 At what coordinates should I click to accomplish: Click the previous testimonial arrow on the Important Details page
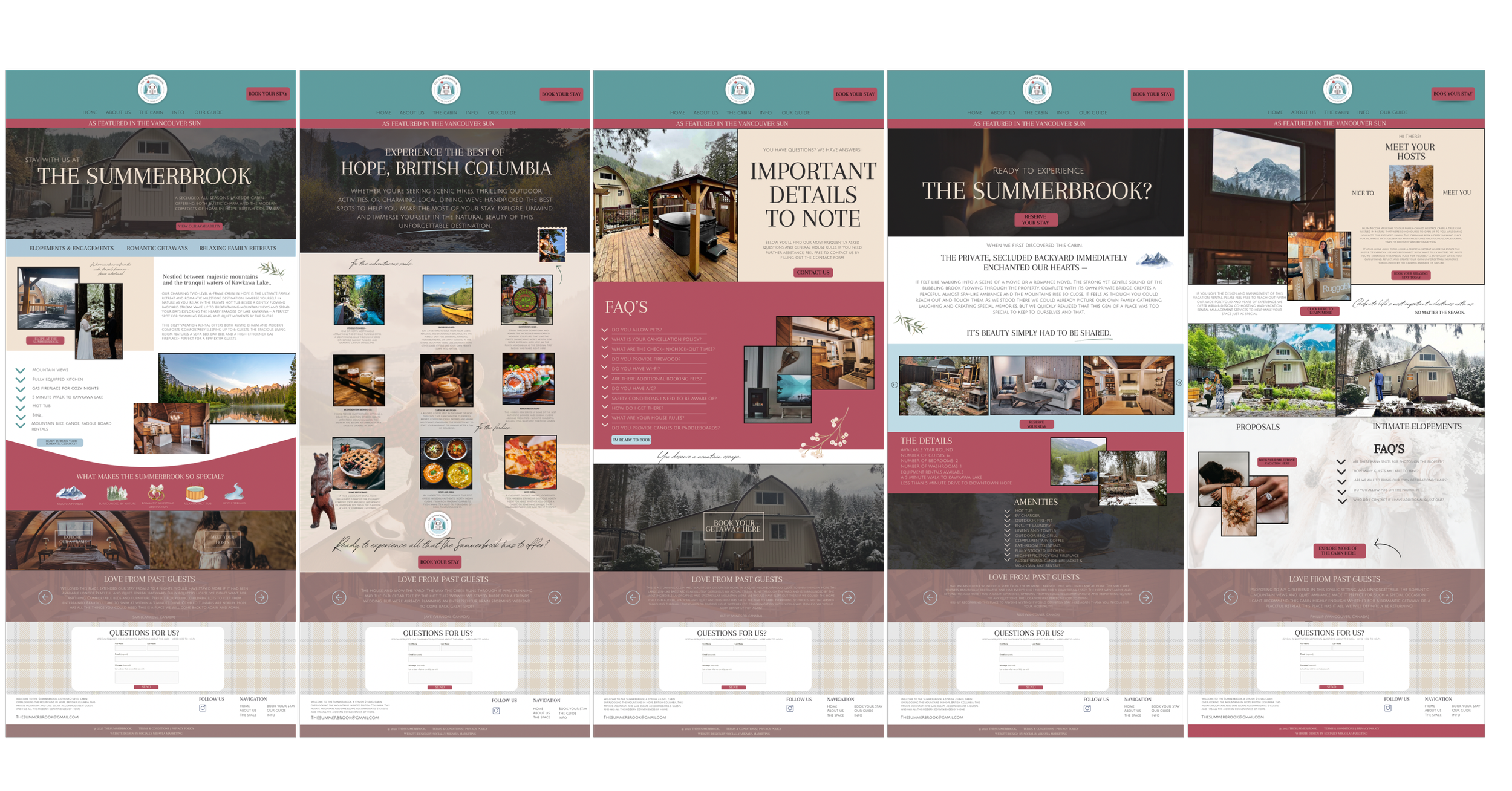click(633, 597)
